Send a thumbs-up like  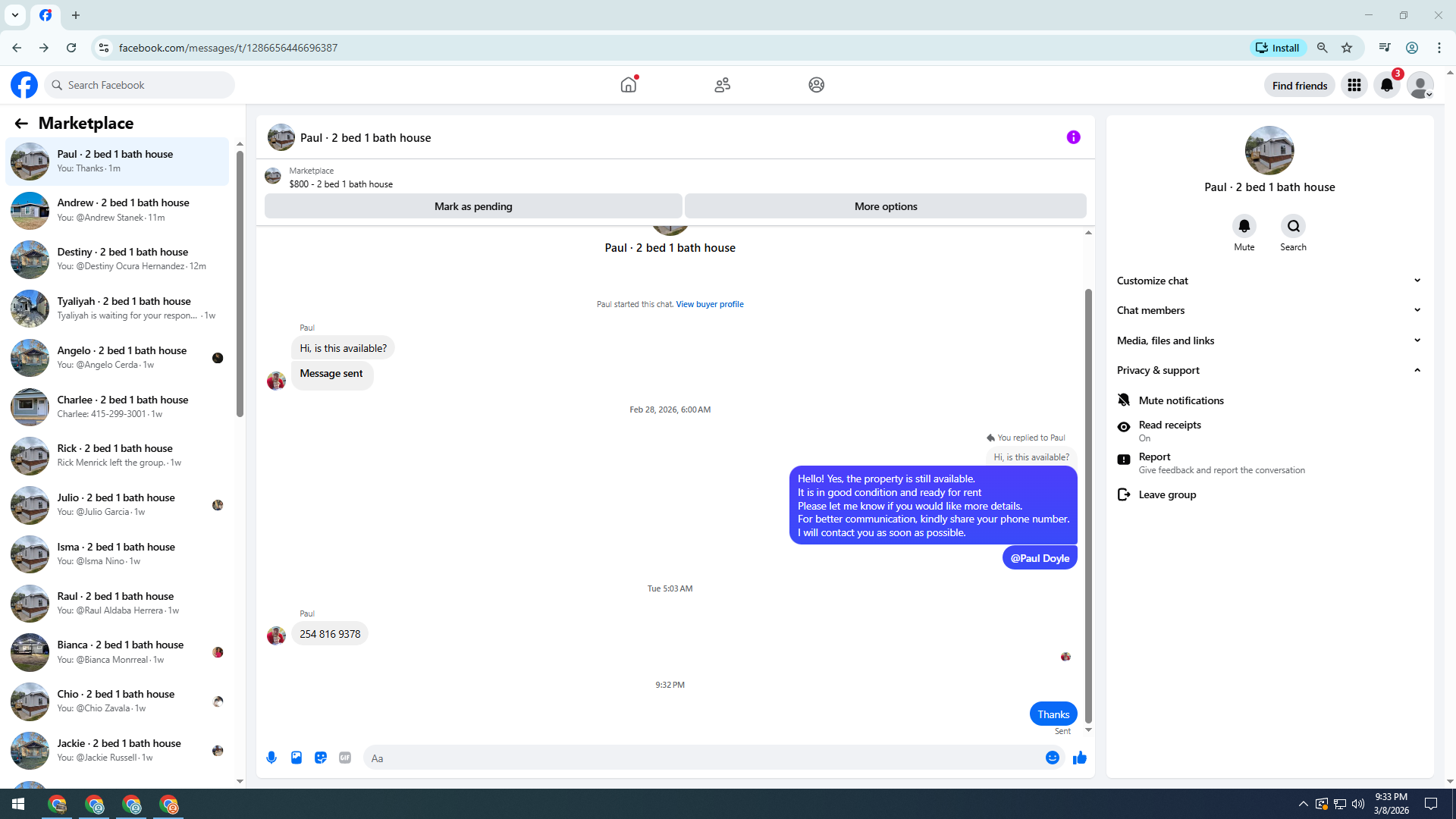click(x=1079, y=758)
